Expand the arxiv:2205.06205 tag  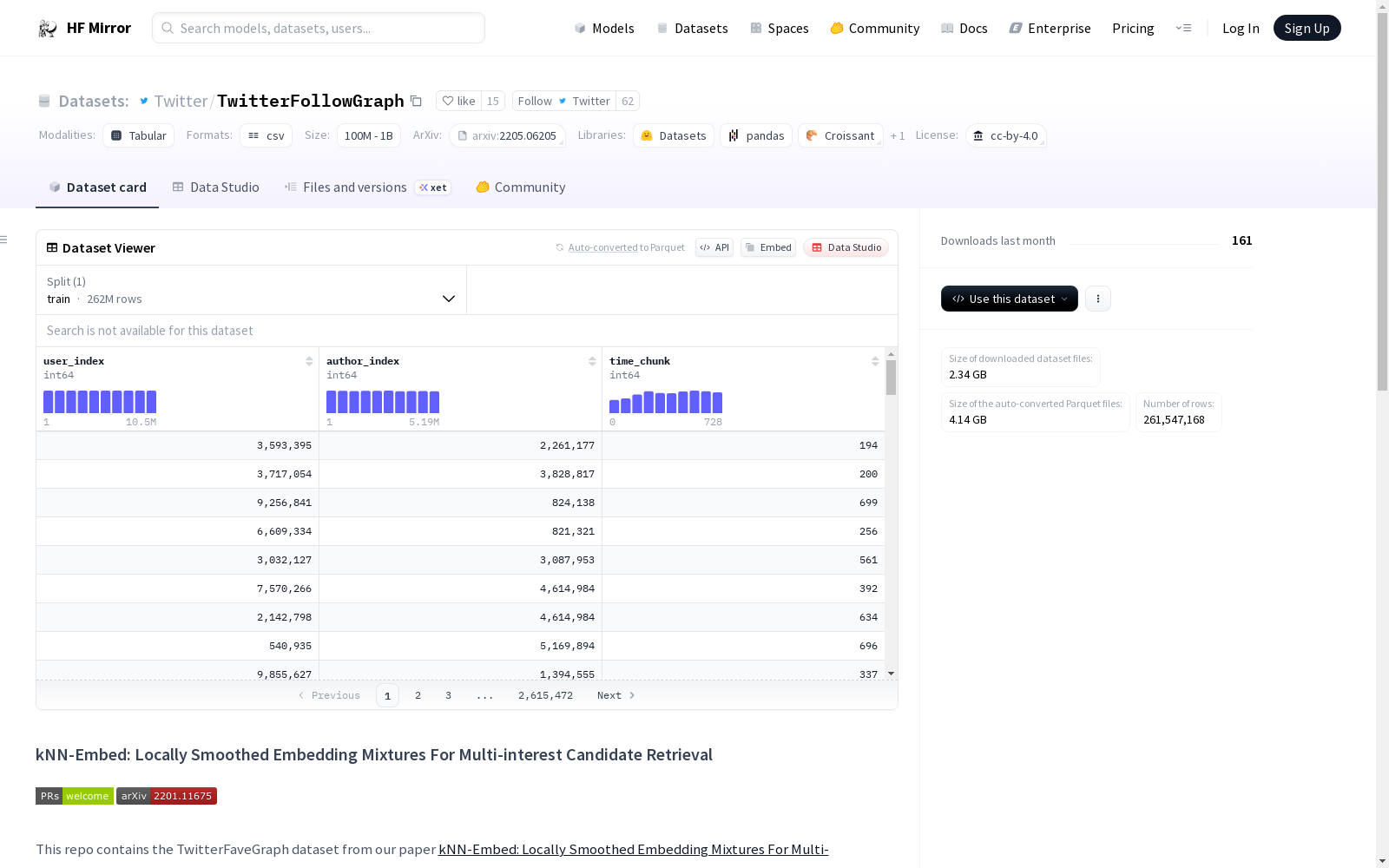508,135
